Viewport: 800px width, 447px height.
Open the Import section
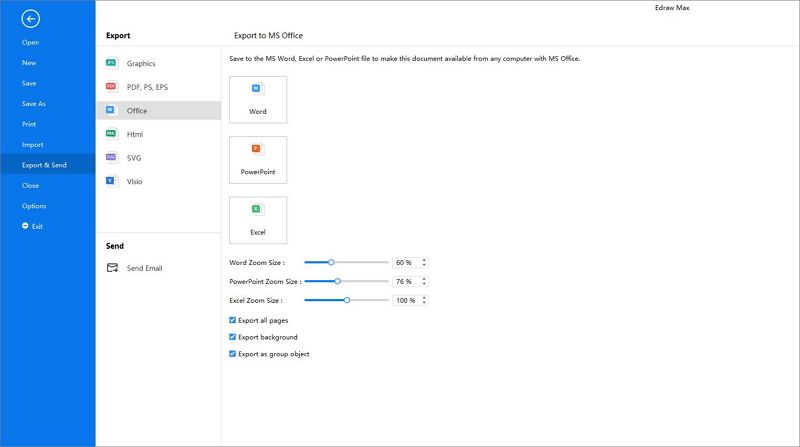33,144
